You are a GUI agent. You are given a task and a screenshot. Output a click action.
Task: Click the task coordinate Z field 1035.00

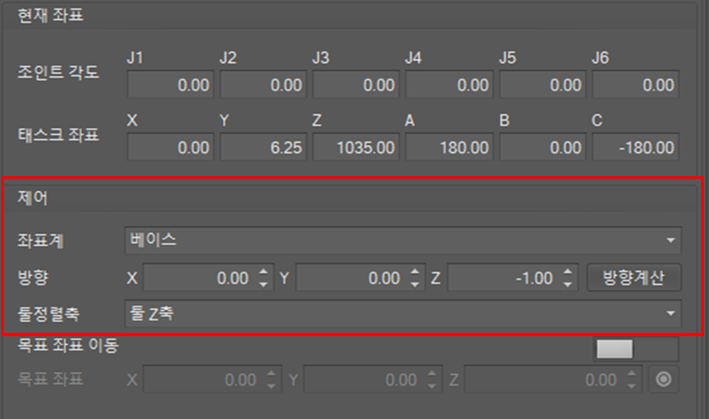pos(355,147)
